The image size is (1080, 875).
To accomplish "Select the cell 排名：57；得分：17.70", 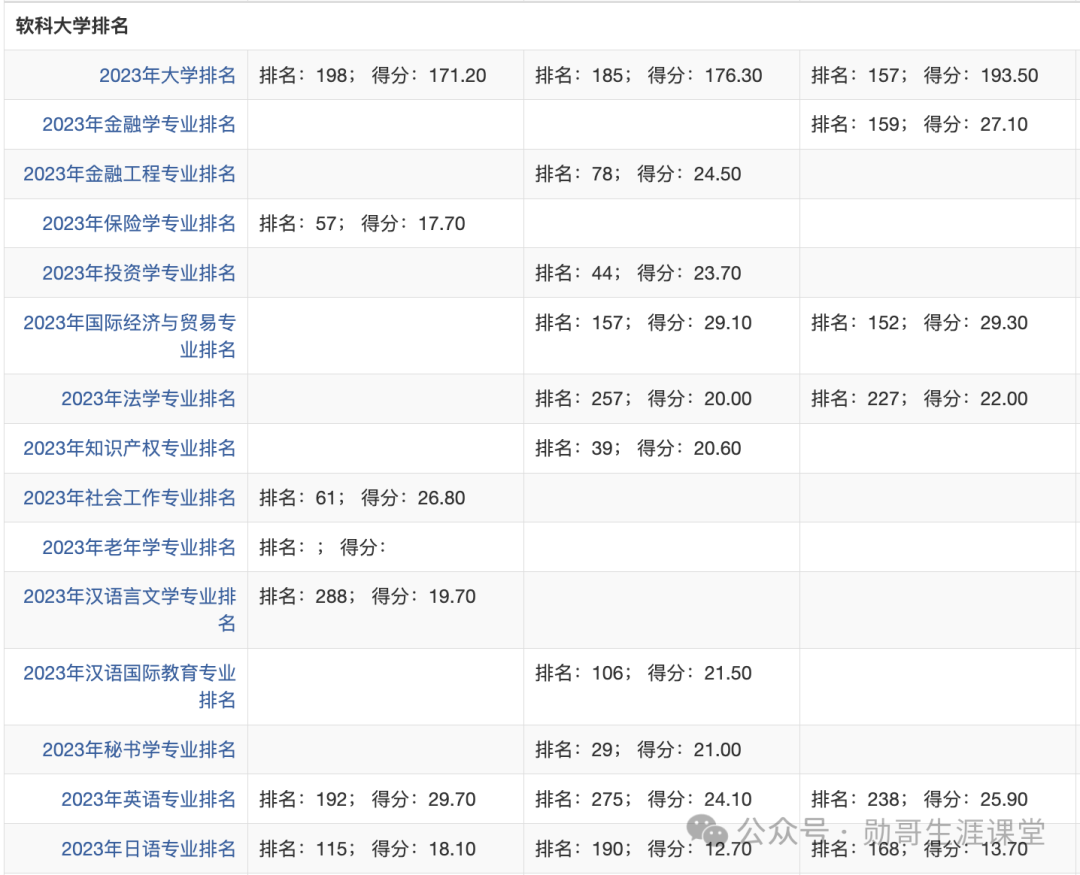I will (x=386, y=224).
